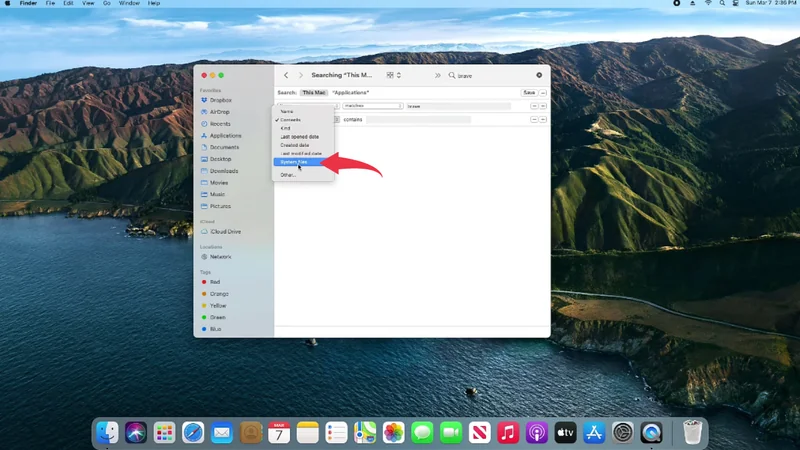Clear the search field with X icon
Viewport: 800px width, 450px height.
[x=539, y=75]
